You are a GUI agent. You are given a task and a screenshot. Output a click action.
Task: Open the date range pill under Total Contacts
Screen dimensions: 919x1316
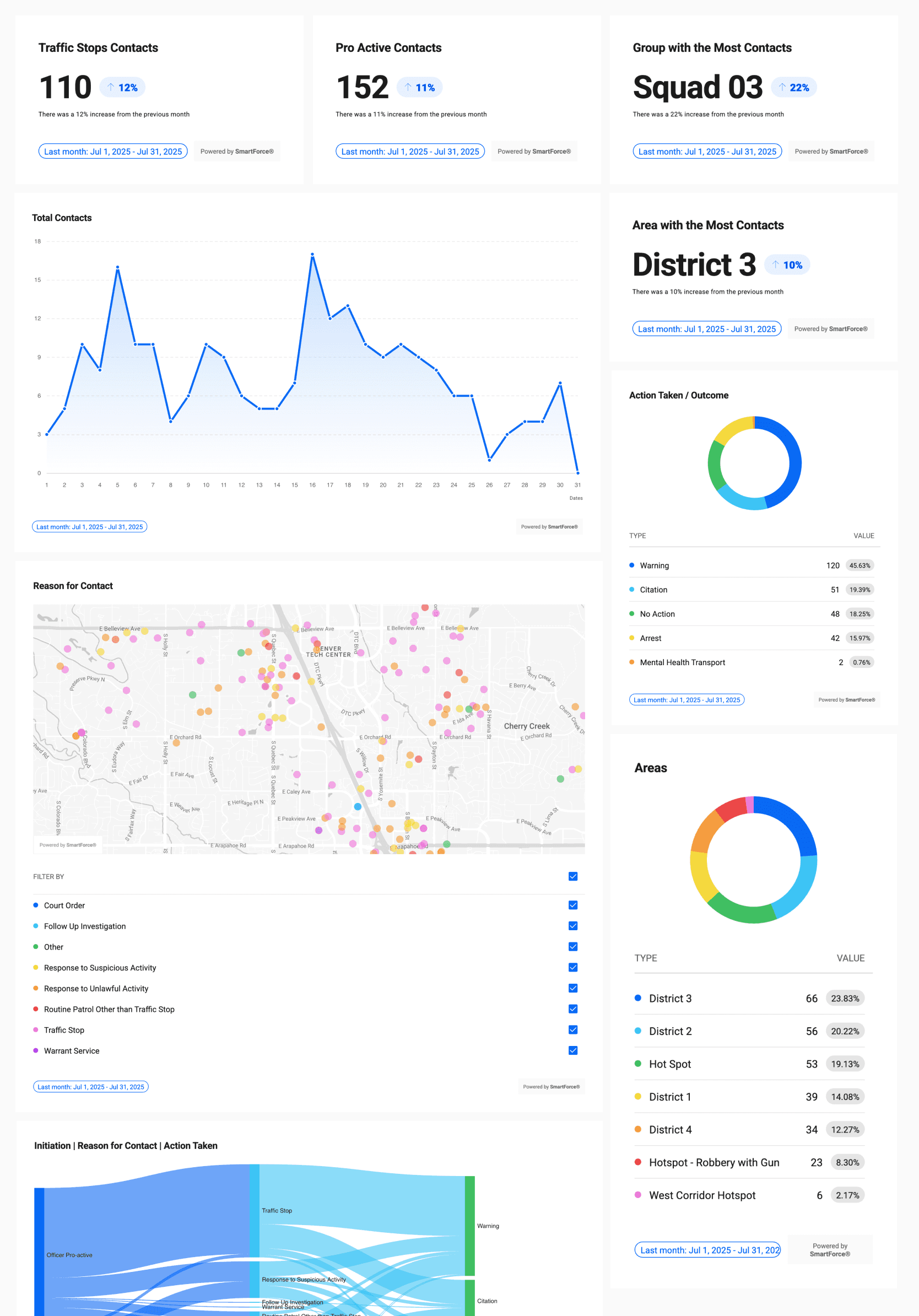[x=90, y=526]
